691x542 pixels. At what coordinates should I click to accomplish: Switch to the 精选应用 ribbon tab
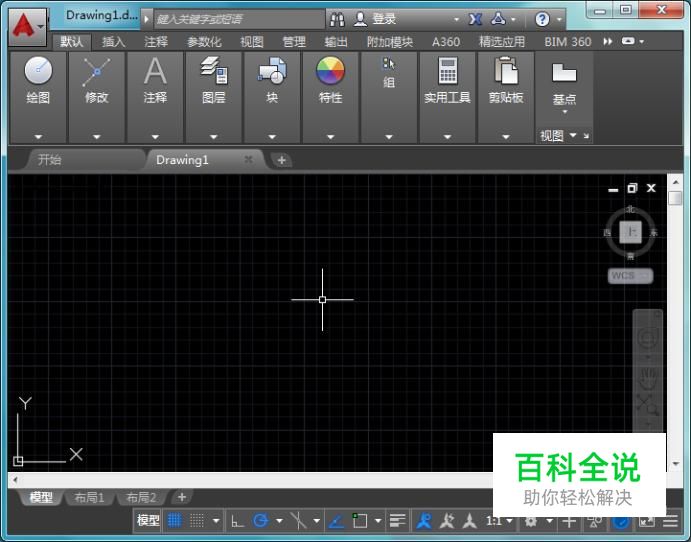click(x=502, y=42)
